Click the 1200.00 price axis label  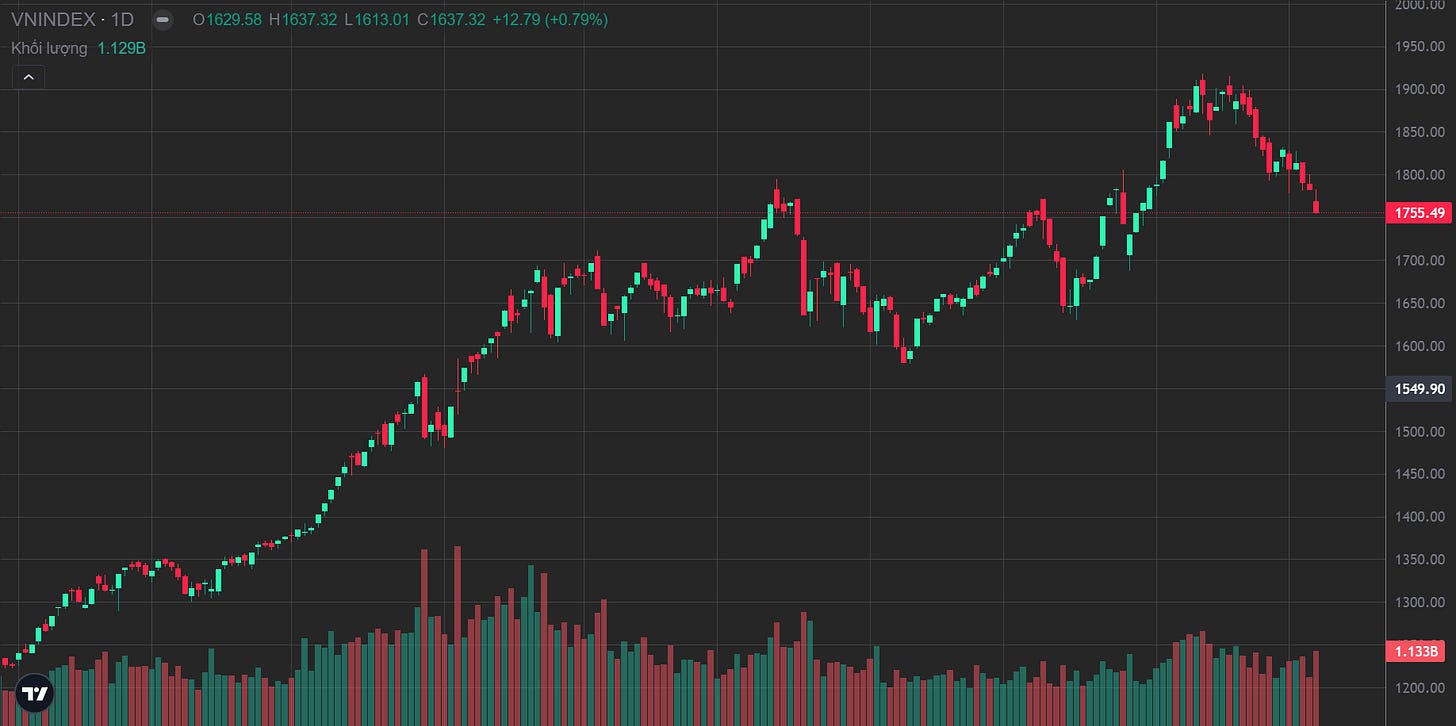pos(1422,688)
